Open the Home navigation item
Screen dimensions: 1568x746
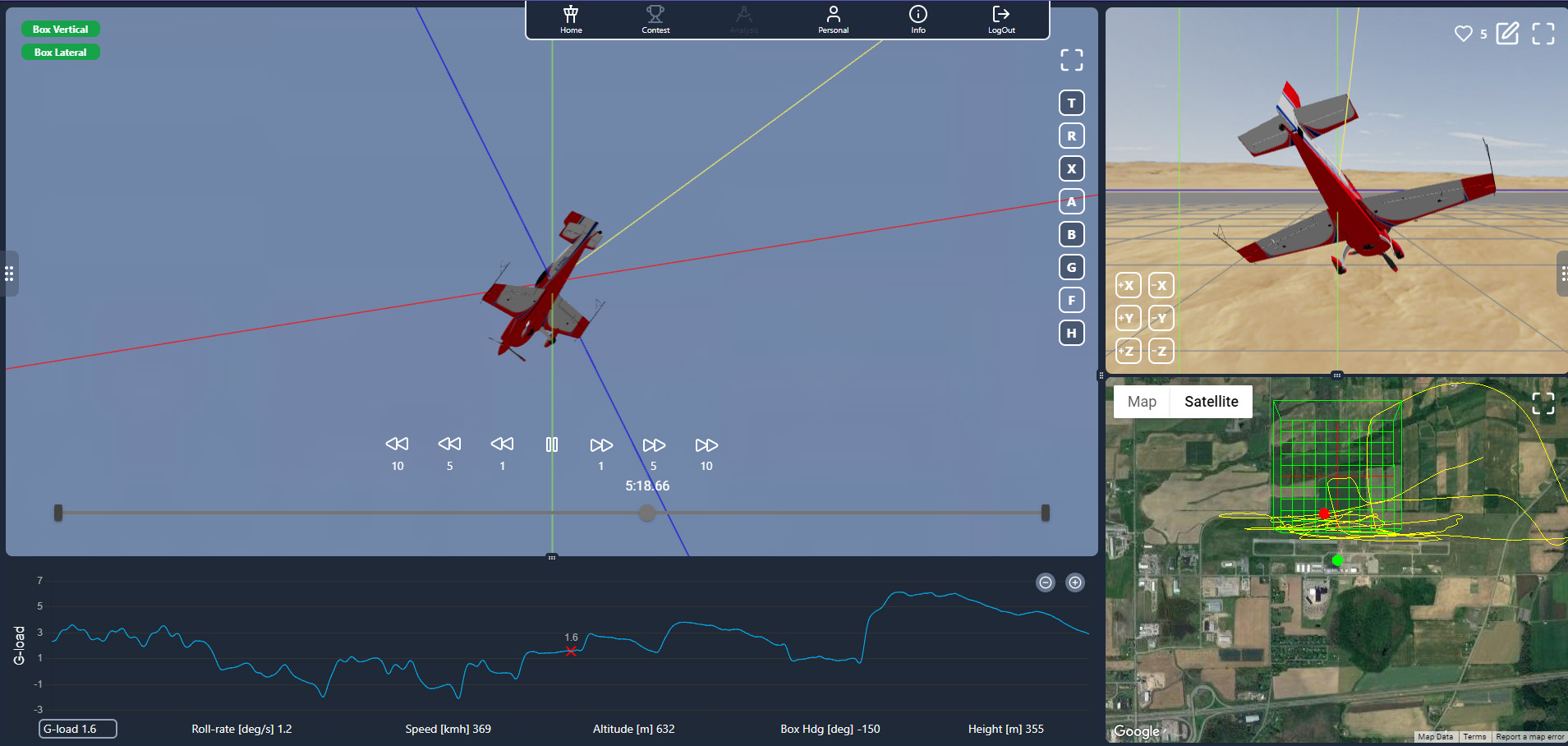(x=571, y=20)
